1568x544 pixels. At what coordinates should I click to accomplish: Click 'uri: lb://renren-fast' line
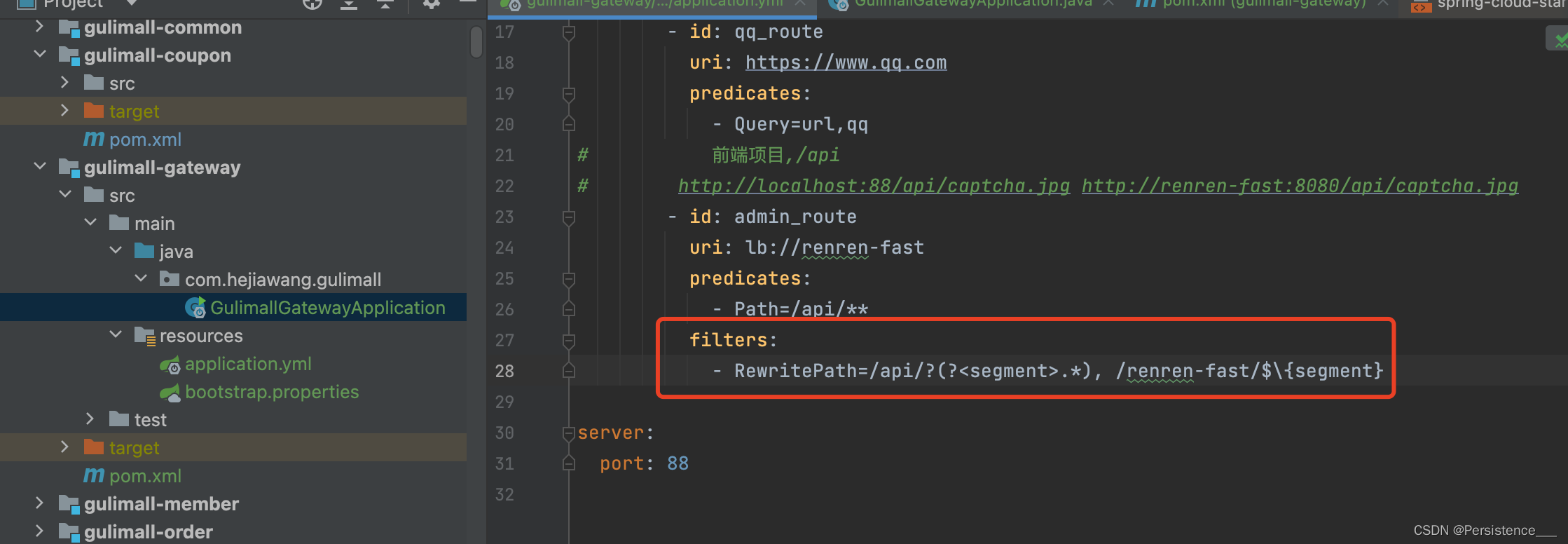point(806,247)
